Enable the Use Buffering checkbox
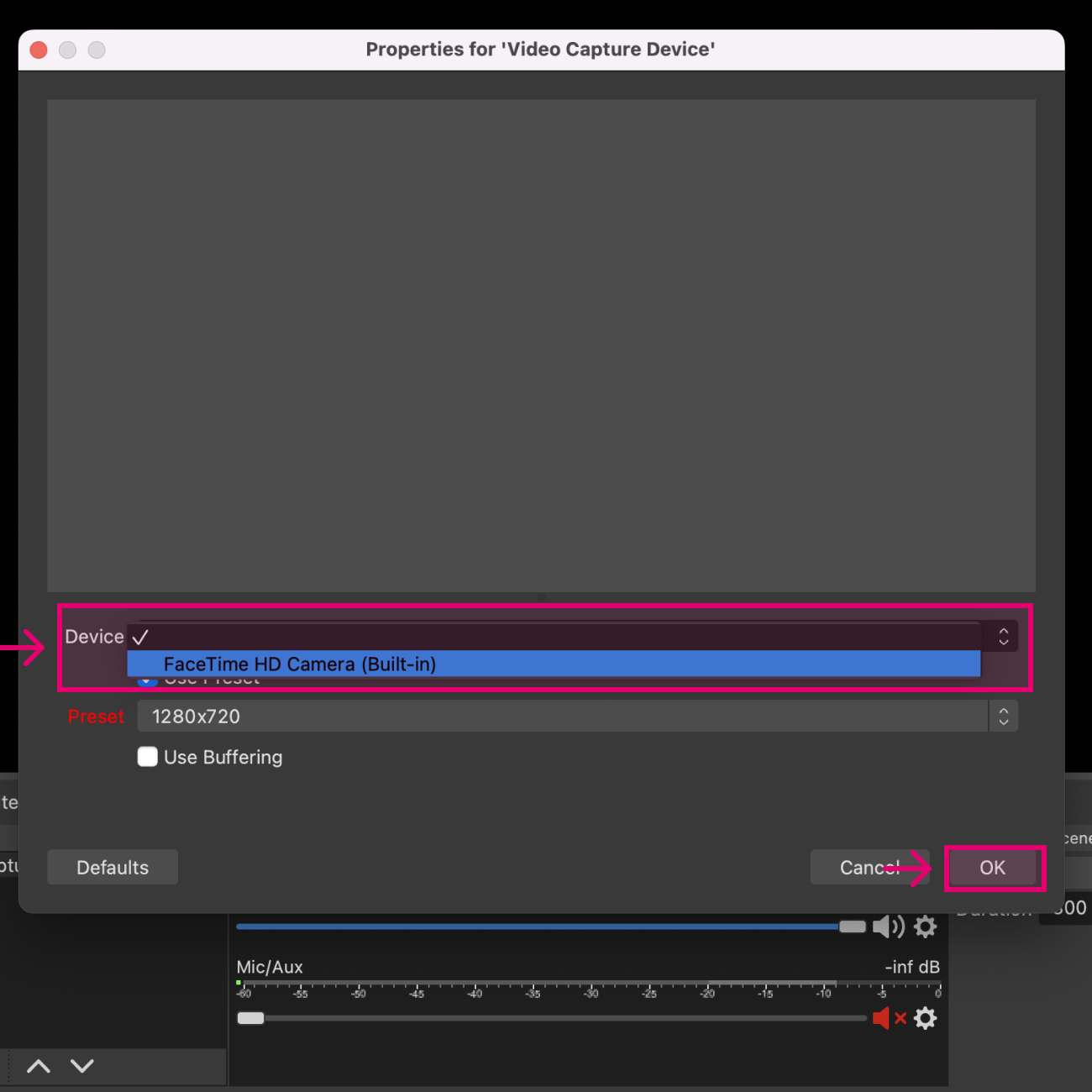This screenshot has height=1092, width=1092. (148, 757)
